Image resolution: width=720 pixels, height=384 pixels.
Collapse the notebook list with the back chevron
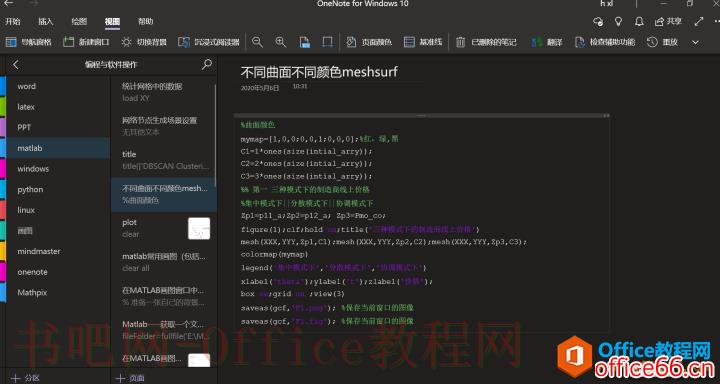16,65
